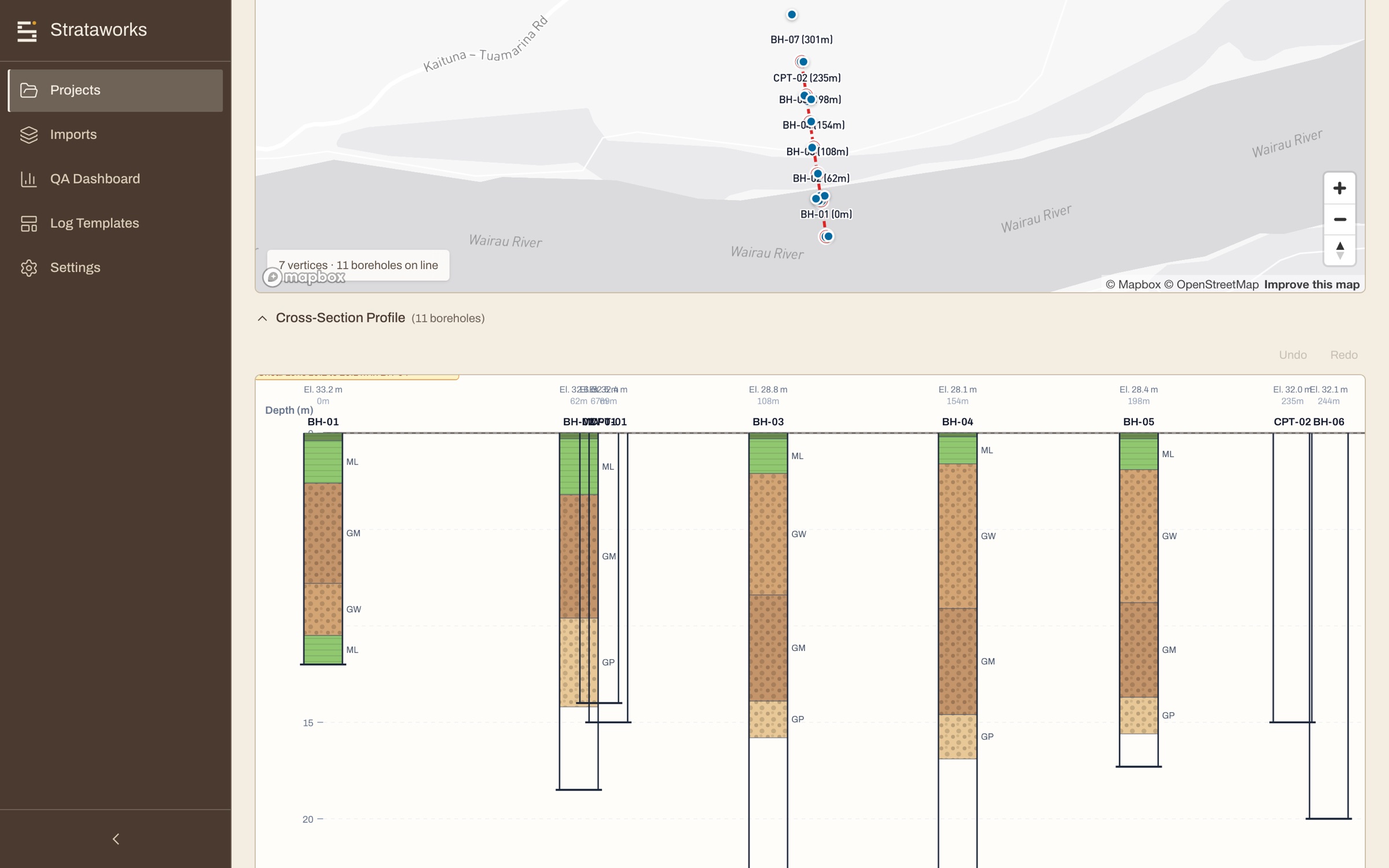Click the Strataworks logo icon
Viewport: 1389px width, 868px height.
(x=27, y=31)
